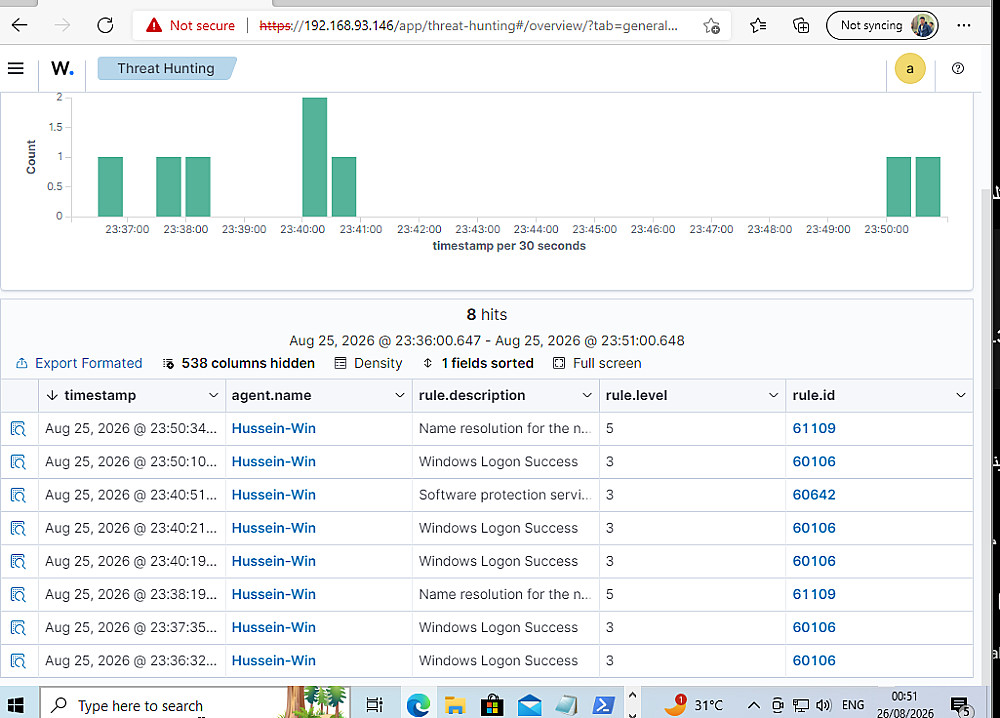Open the help icon in header
Screen dimensions: 1000x718
(957, 68)
